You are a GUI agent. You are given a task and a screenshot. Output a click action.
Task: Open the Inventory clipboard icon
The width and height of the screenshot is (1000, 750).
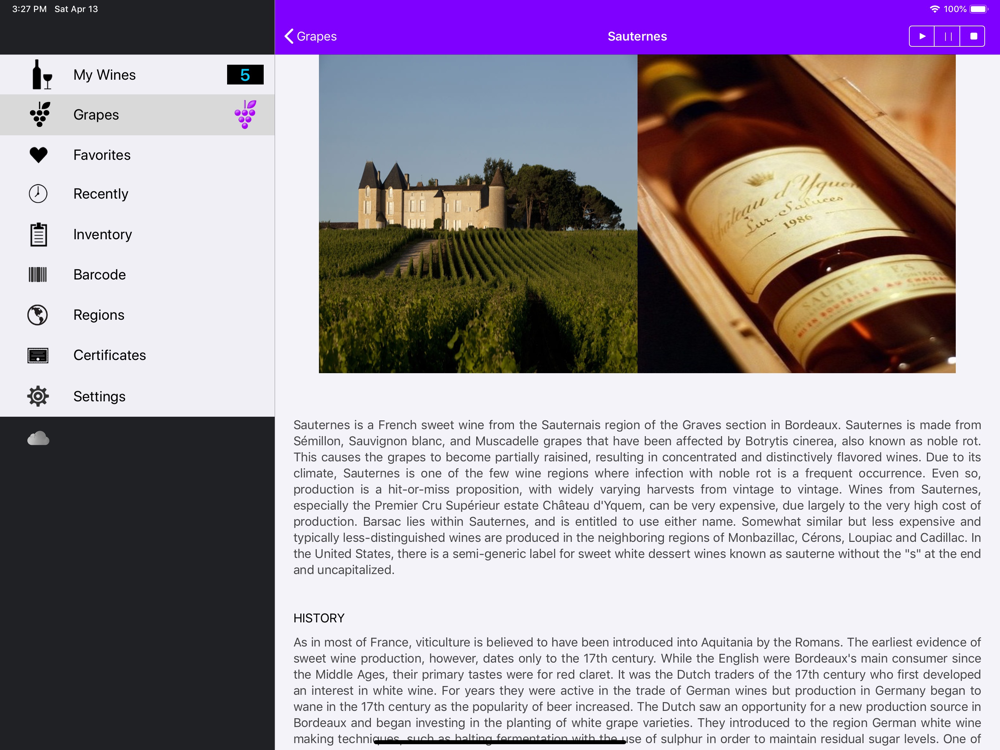pyautogui.click(x=38, y=235)
